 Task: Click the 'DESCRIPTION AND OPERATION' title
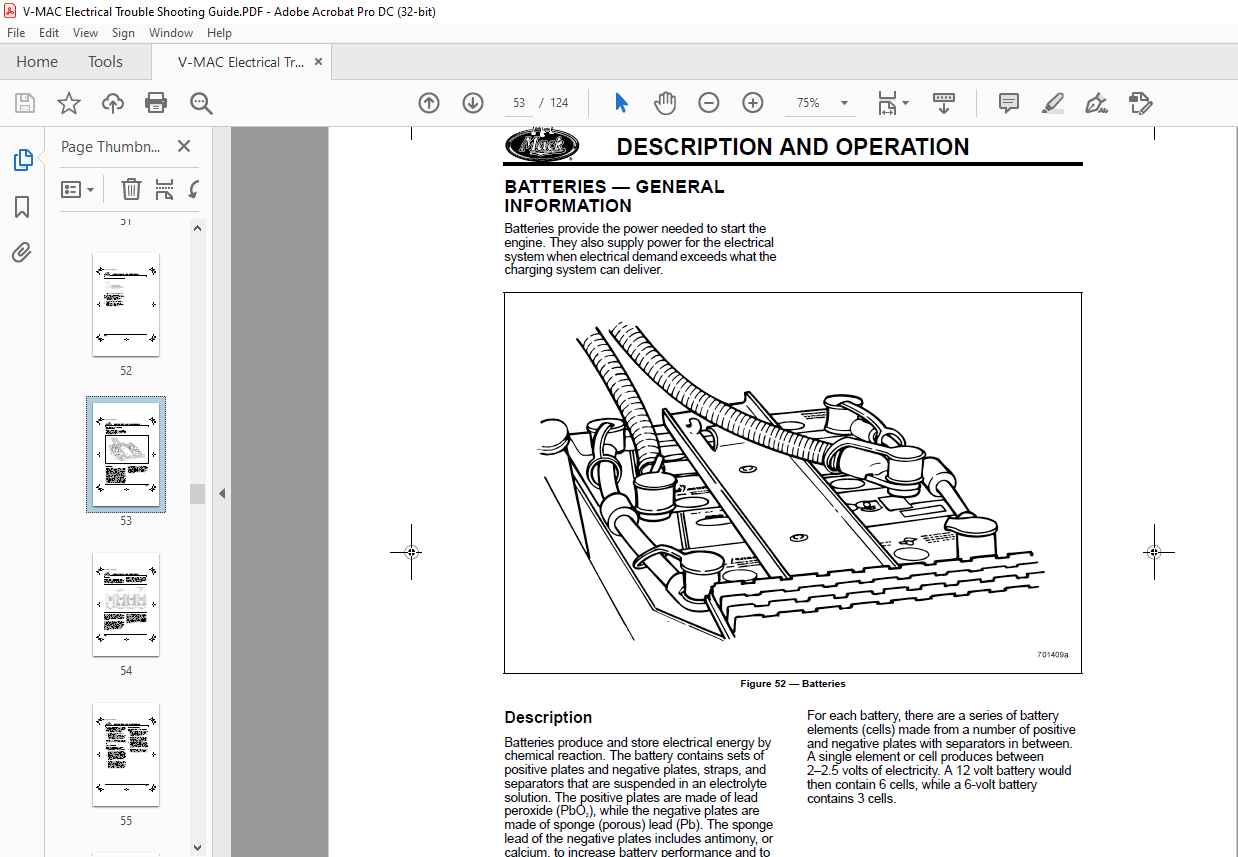click(792, 147)
